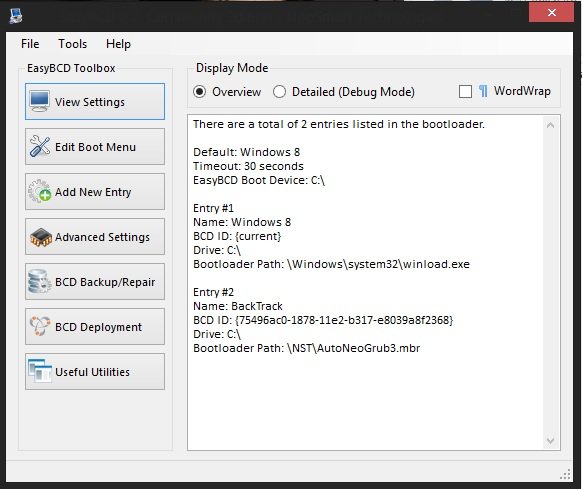Close the EasyBCD window
Viewport: 582px width, 489px height.
coord(552,13)
